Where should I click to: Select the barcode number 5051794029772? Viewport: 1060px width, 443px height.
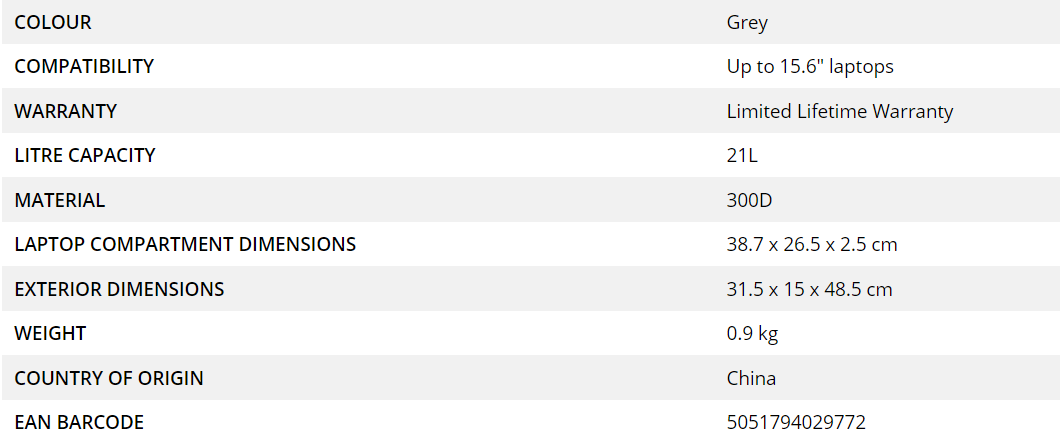click(796, 422)
